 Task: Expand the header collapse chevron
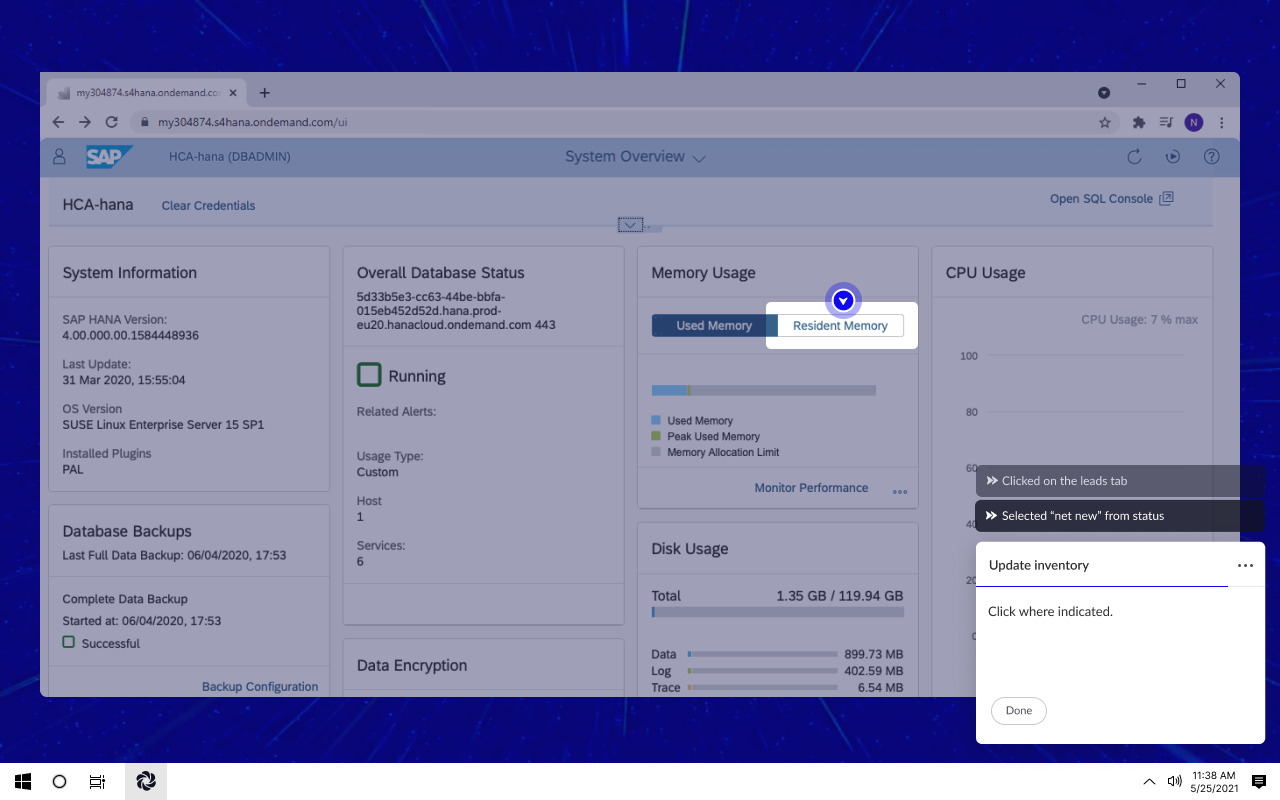(629, 225)
